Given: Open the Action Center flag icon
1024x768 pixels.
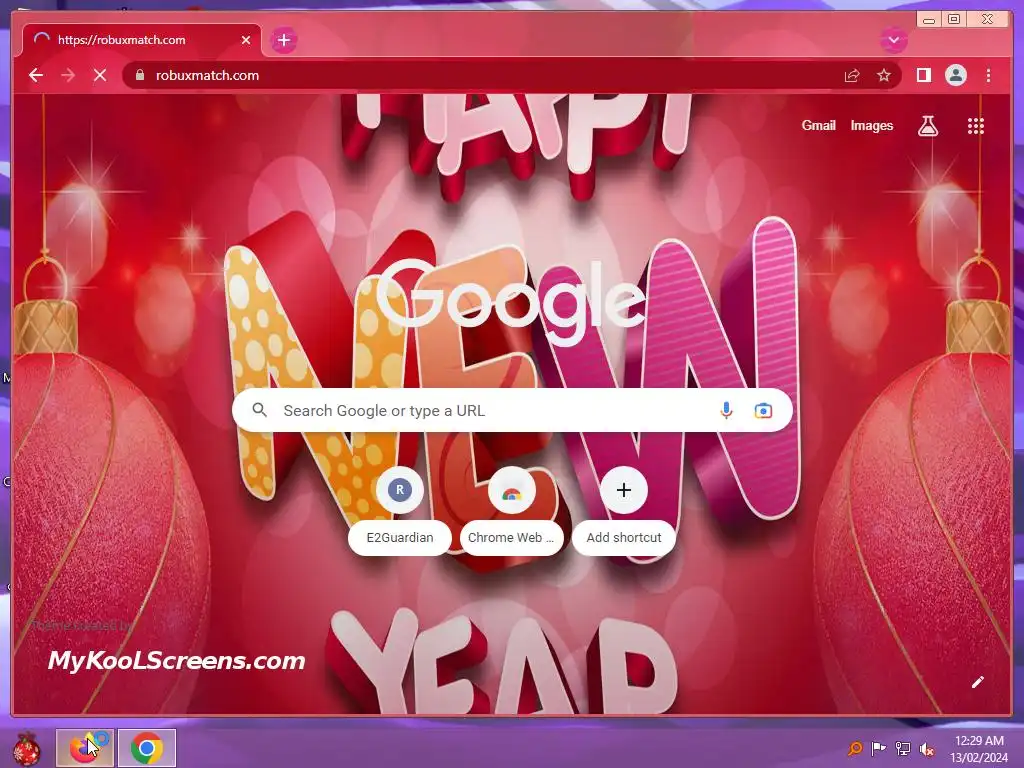Looking at the screenshot, I should pos(879,748).
